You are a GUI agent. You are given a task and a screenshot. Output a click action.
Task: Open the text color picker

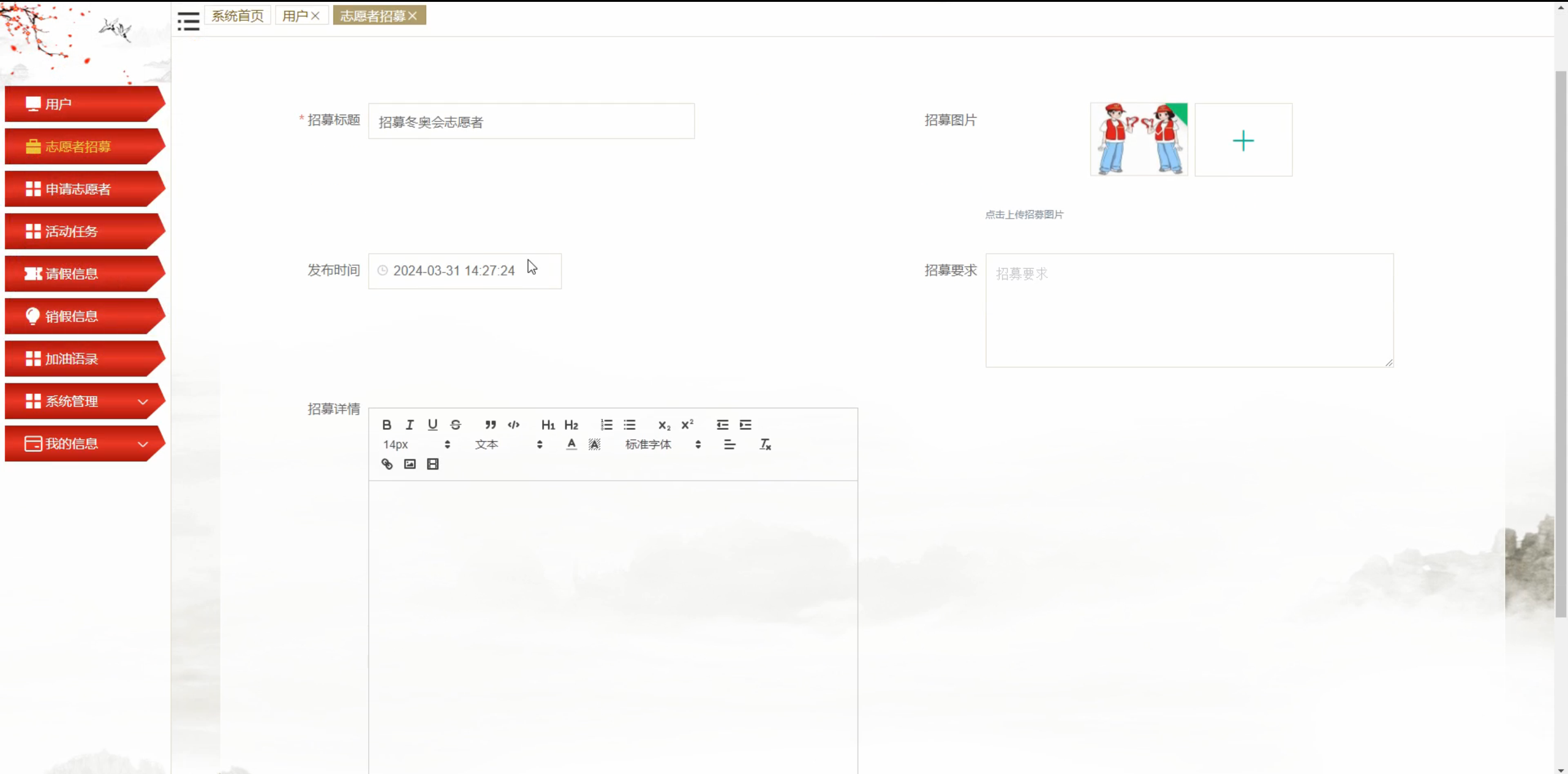coord(571,445)
